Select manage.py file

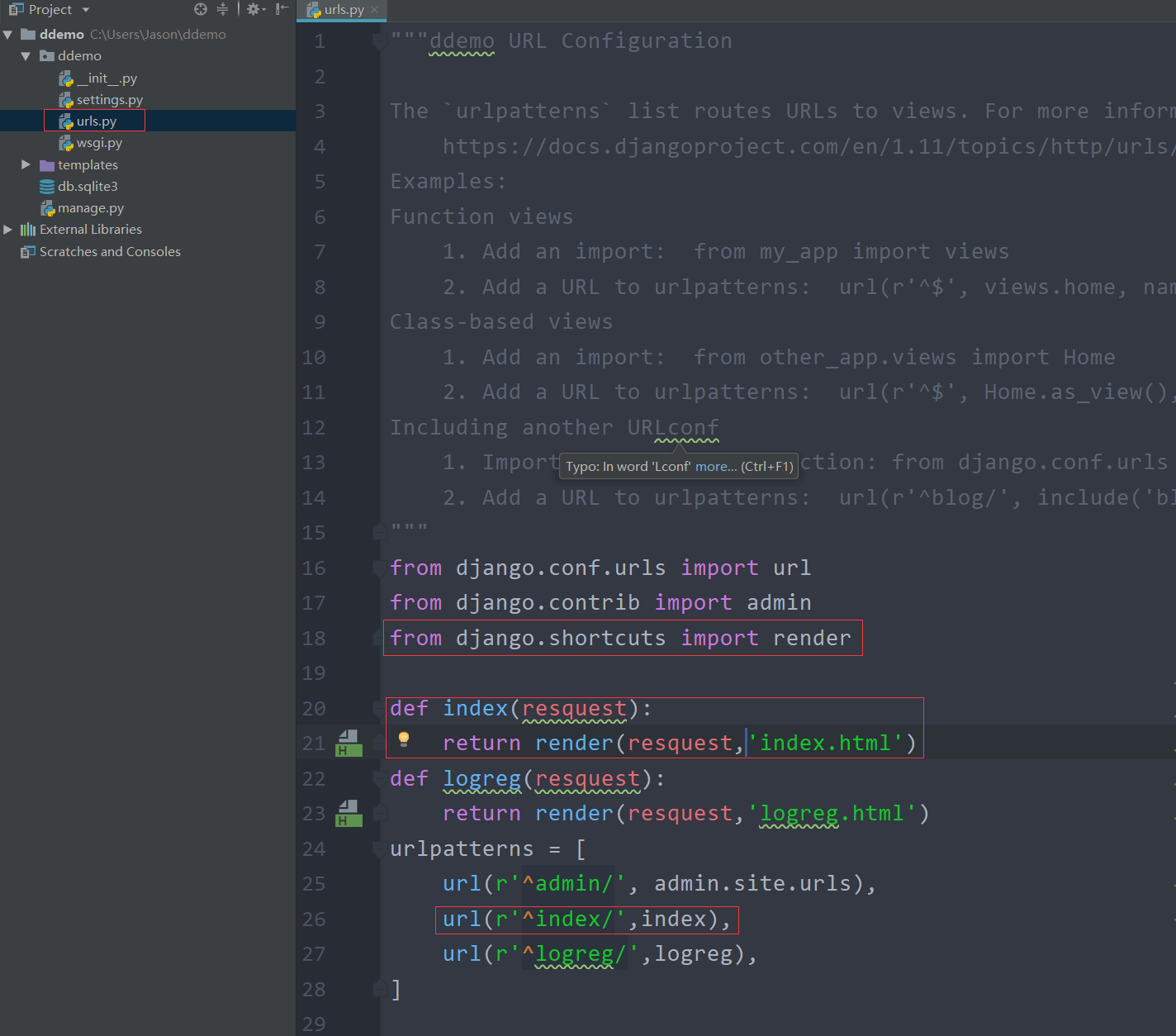(x=83, y=208)
